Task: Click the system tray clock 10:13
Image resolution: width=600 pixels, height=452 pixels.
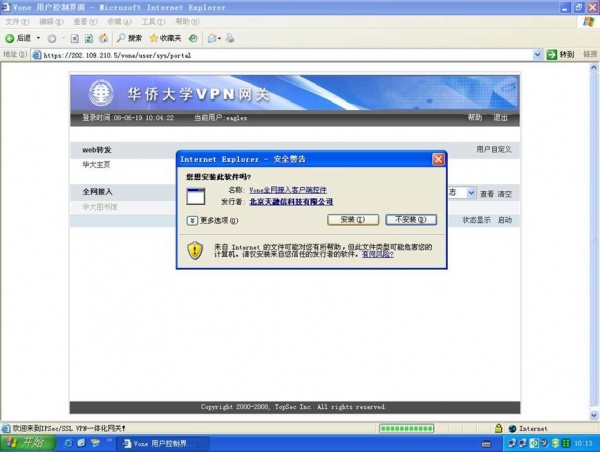Action: click(583, 444)
